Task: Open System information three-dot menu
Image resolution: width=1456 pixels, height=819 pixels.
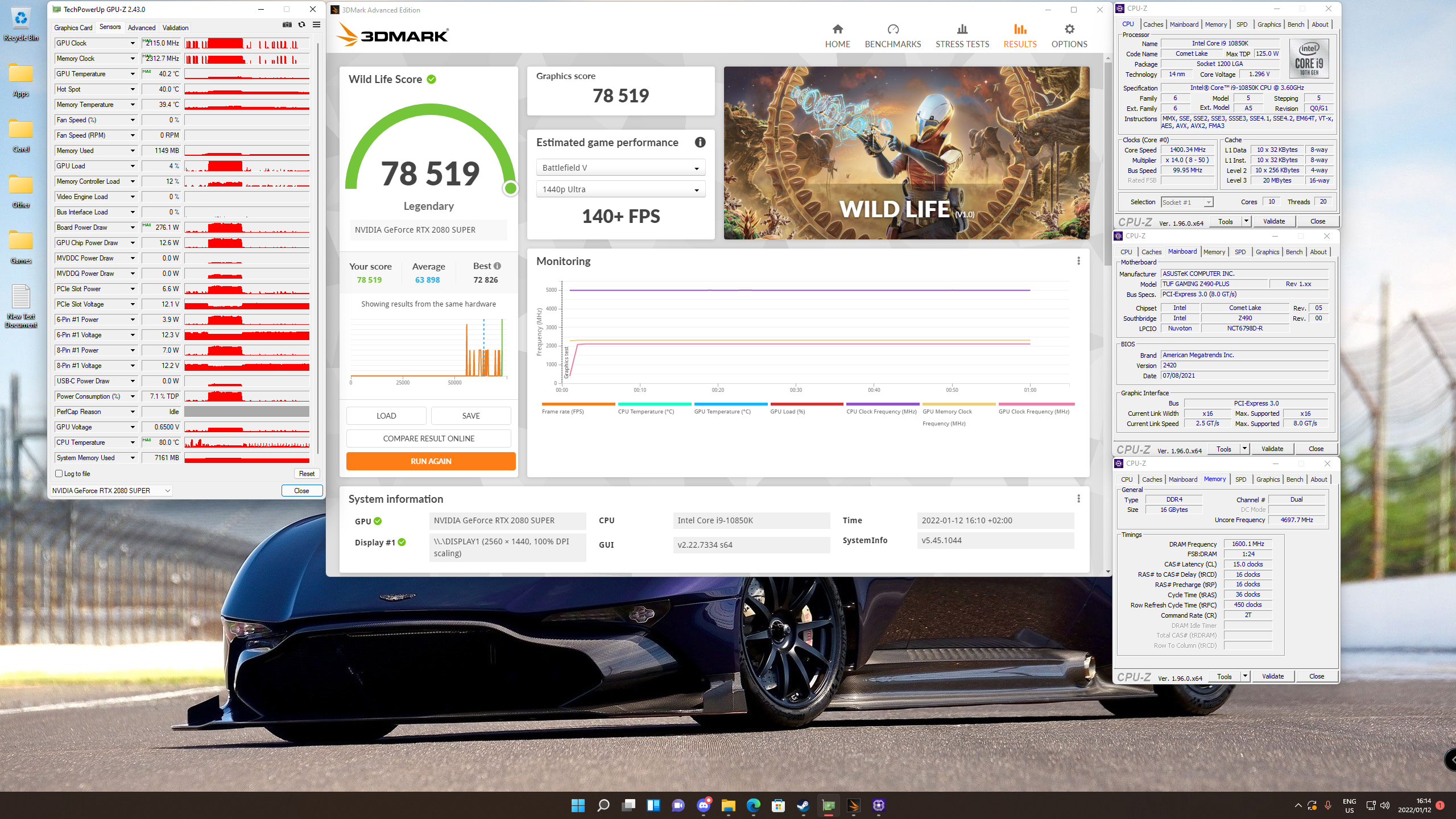Action: tap(1078, 499)
